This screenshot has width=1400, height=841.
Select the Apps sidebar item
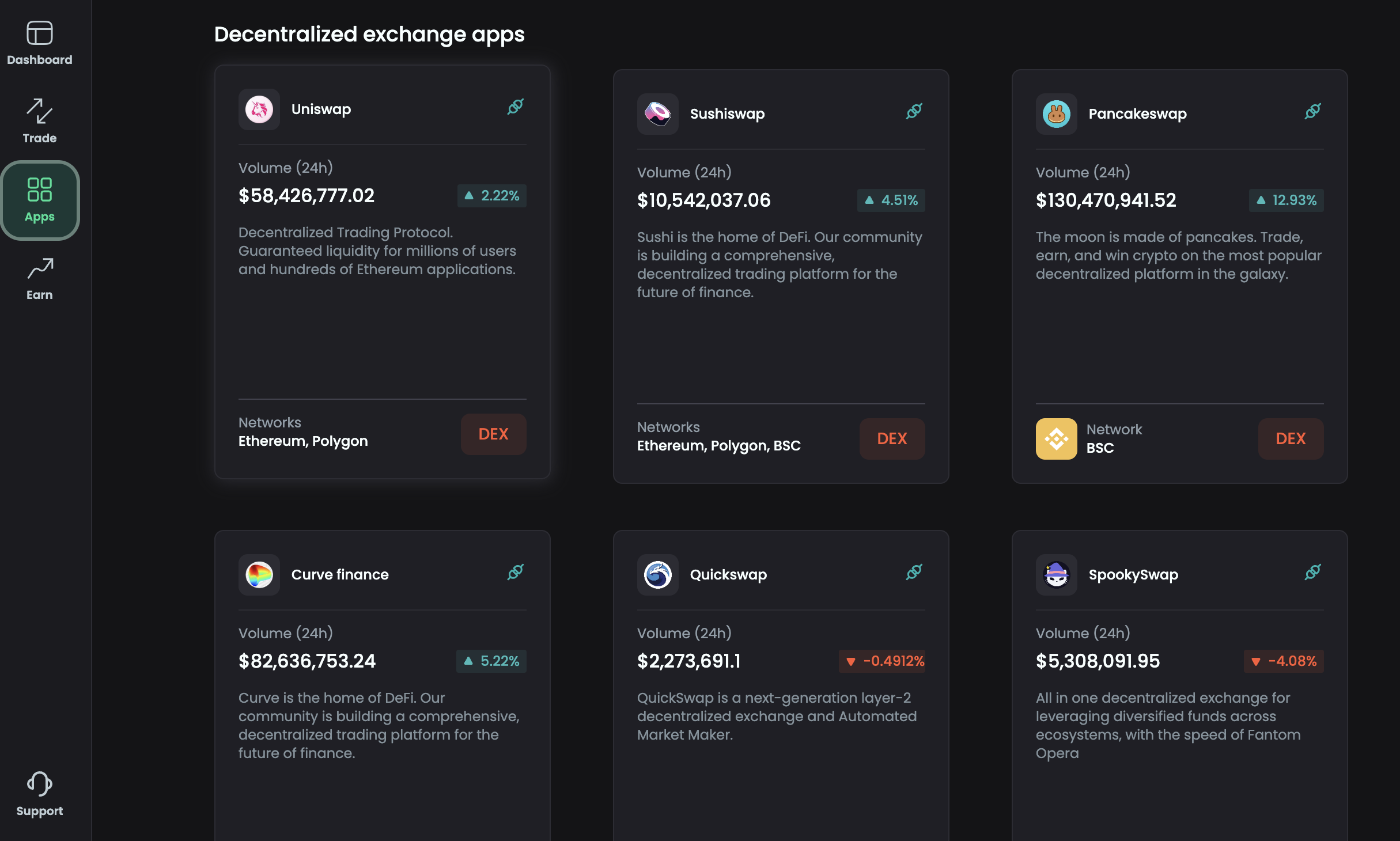tap(40, 200)
